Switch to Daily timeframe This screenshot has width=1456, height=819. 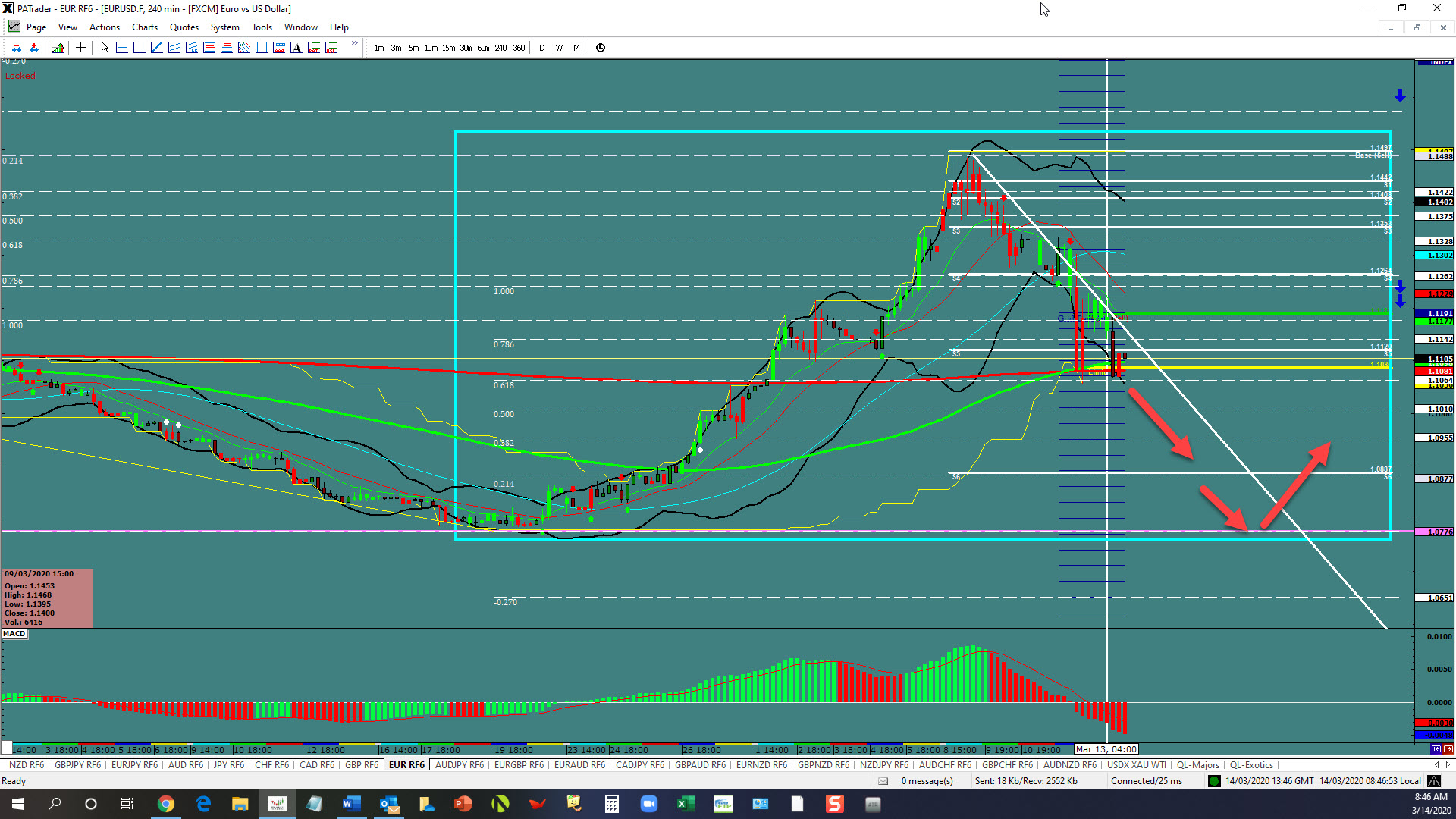[541, 48]
